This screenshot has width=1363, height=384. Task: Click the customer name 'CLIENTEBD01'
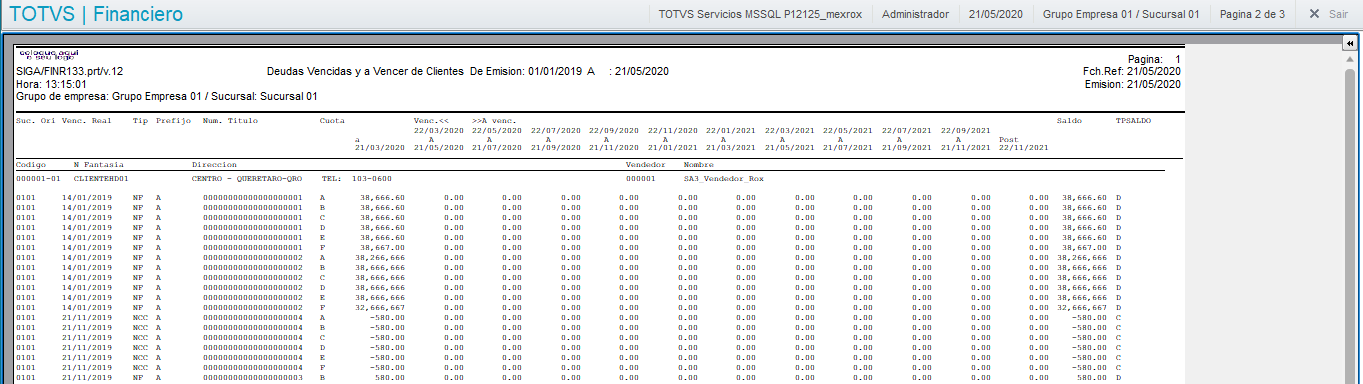[x=101, y=179]
